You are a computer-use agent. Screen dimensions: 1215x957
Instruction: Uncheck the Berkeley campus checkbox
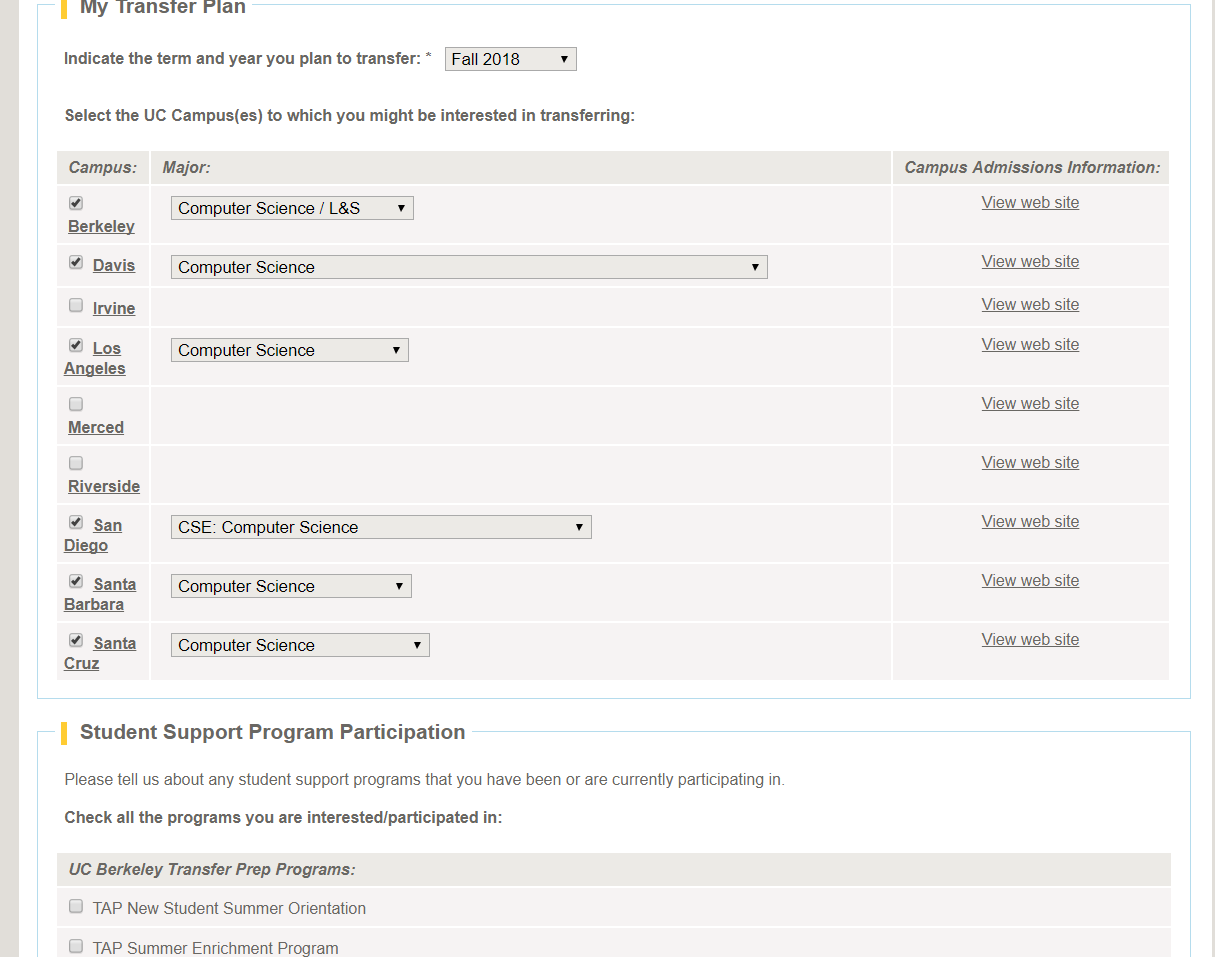pyautogui.click(x=76, y=203)
